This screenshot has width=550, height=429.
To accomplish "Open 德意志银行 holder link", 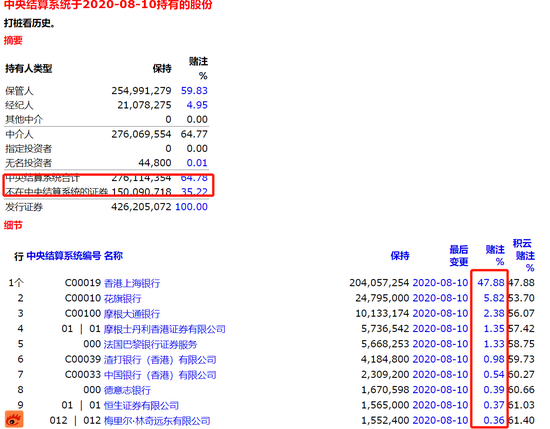I will [127, 390].
